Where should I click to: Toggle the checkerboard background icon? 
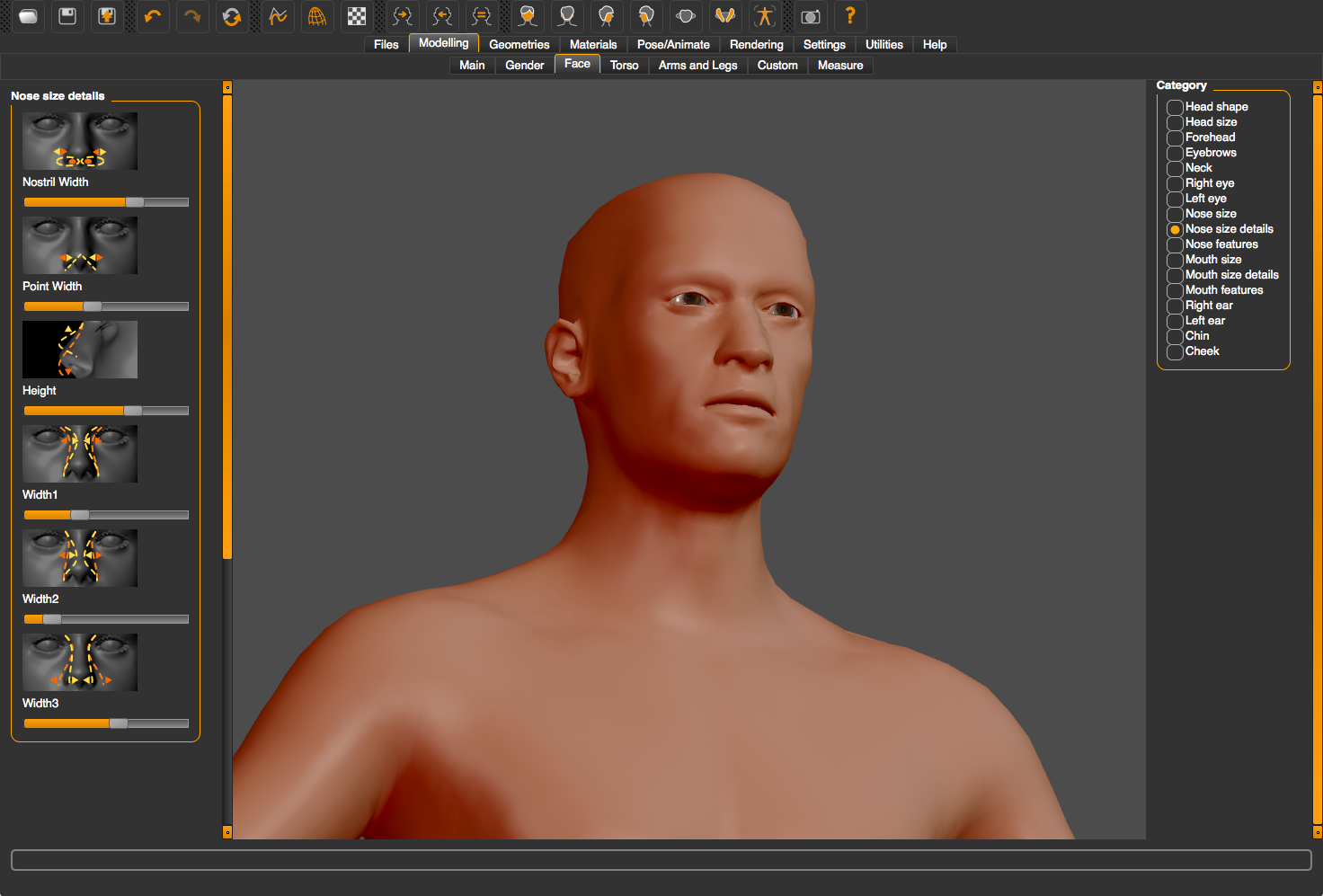[357, 16]
